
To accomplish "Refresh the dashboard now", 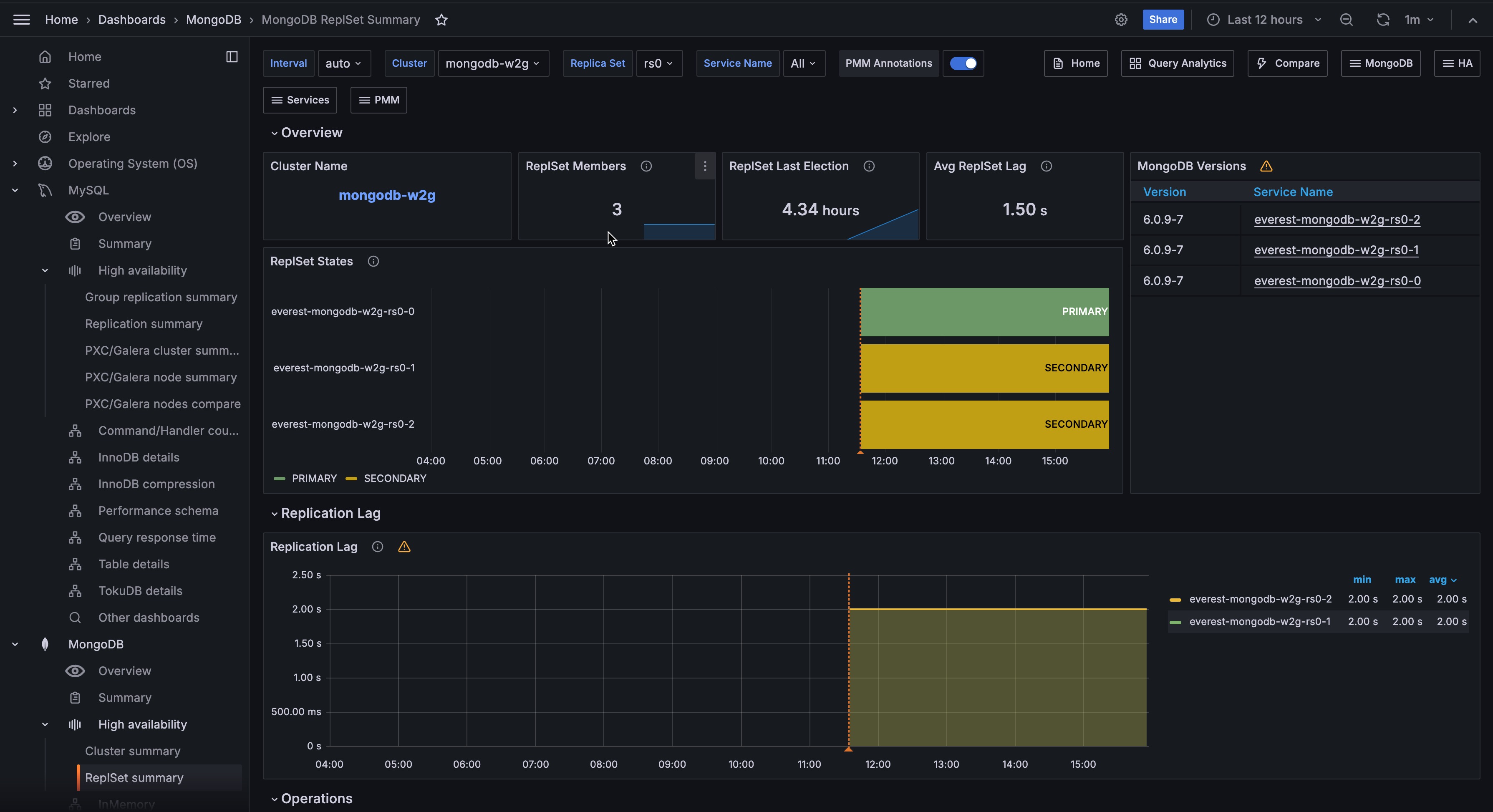I will [1383, 20].
